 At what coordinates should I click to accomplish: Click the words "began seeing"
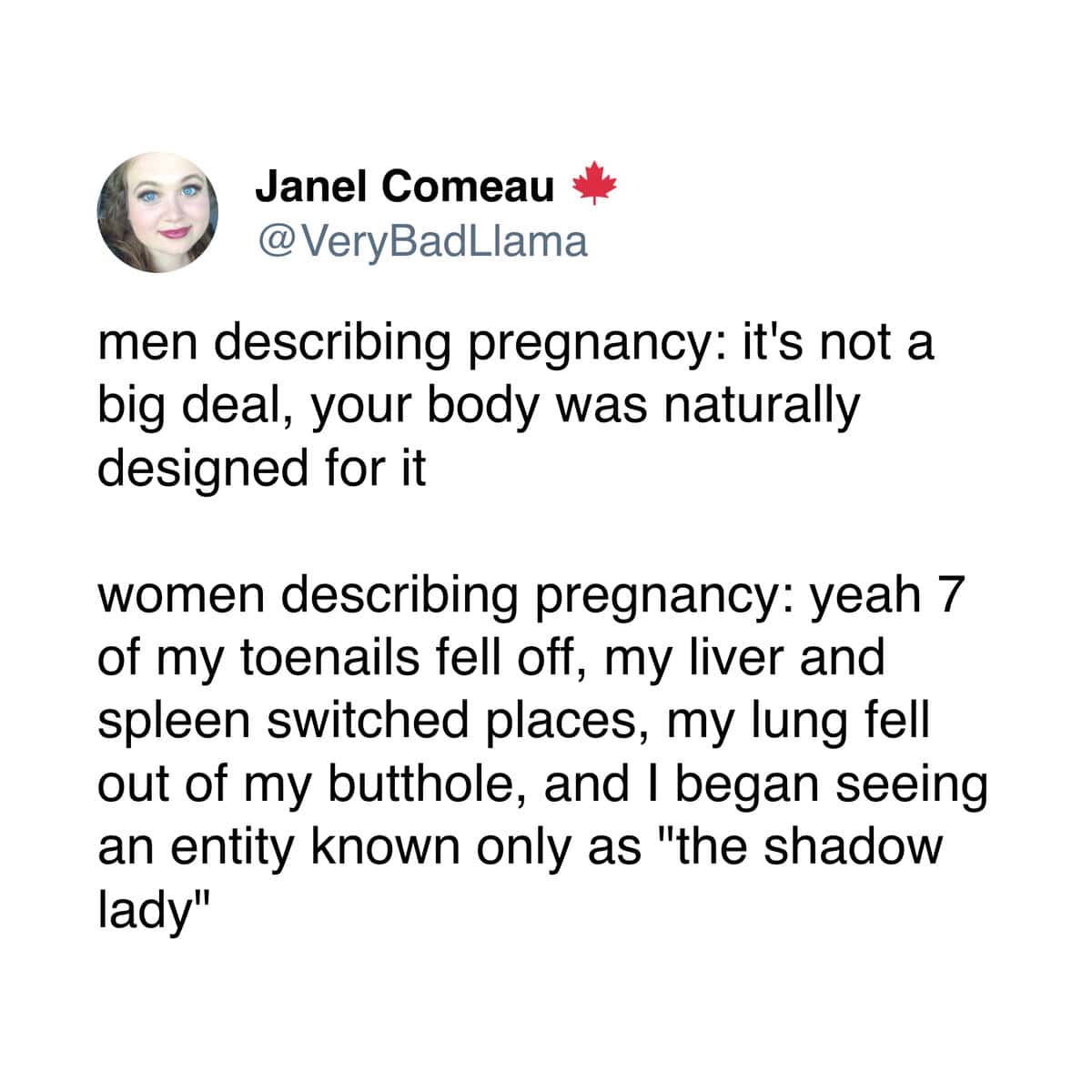831,783
